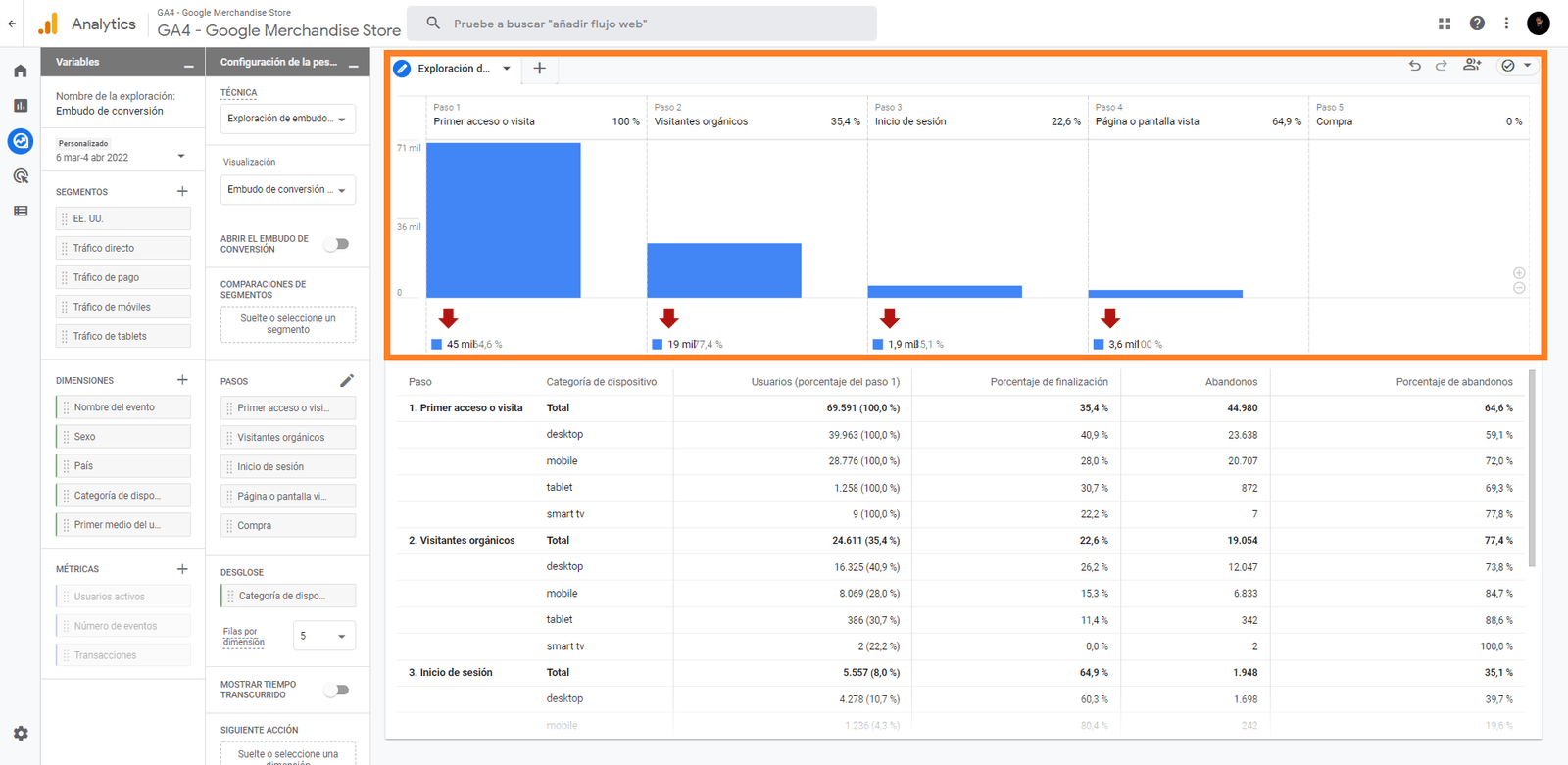
Task: Add a new exploration tab with plus
Action: point(539,69)
